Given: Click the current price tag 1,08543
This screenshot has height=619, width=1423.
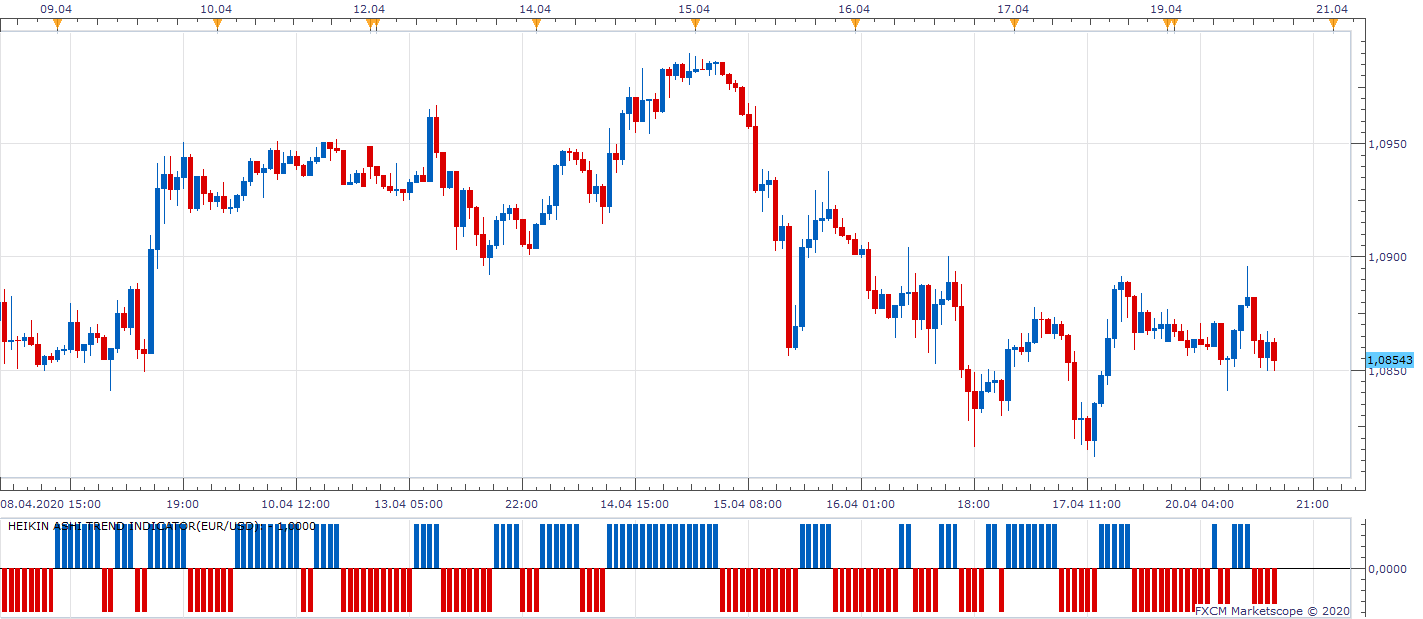Looking at the screenshot, I should 1389,359.
